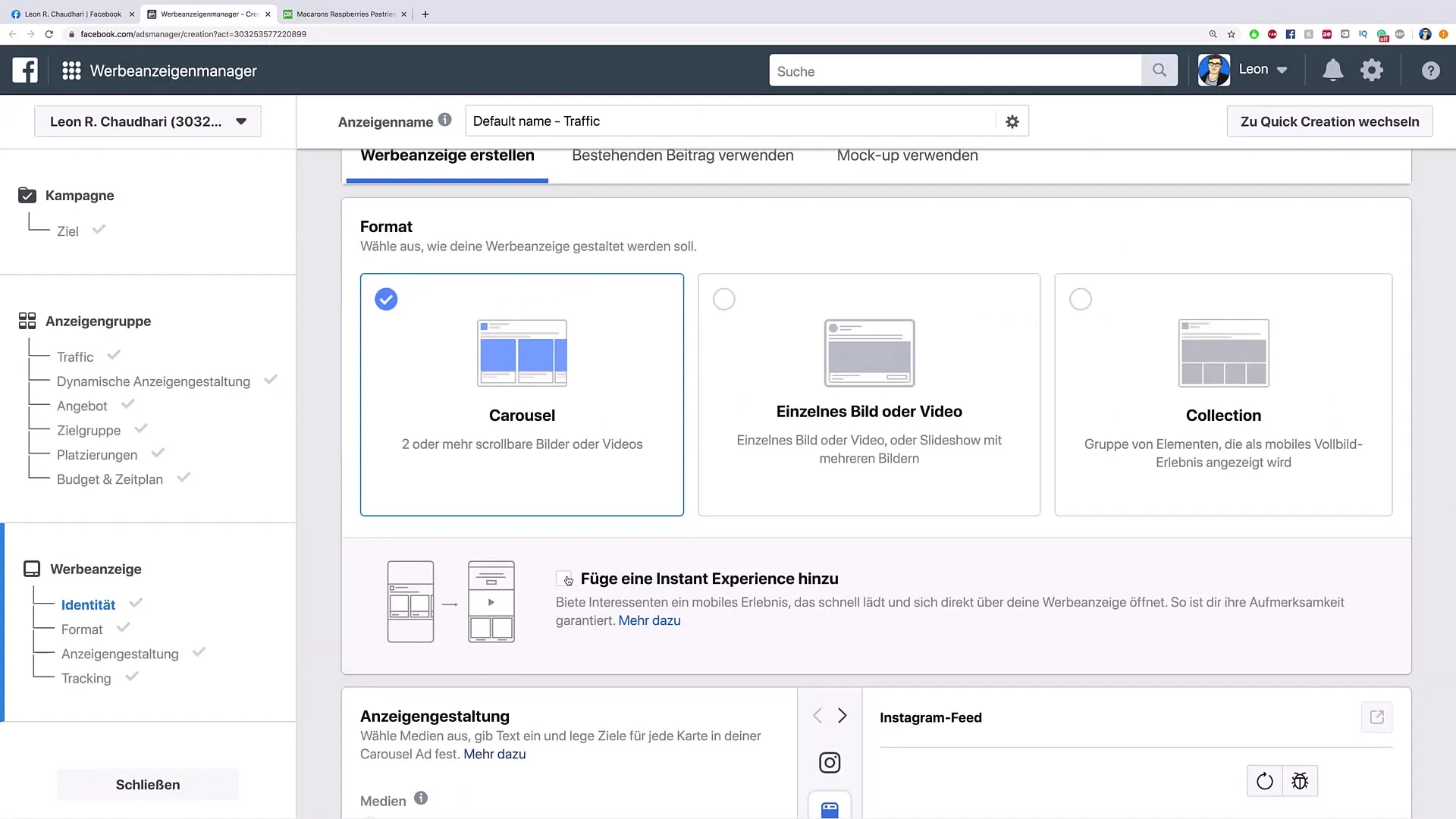Click the ad settings gear icon next to name
Screen dimensions: 1456x819
[1012, 121]
